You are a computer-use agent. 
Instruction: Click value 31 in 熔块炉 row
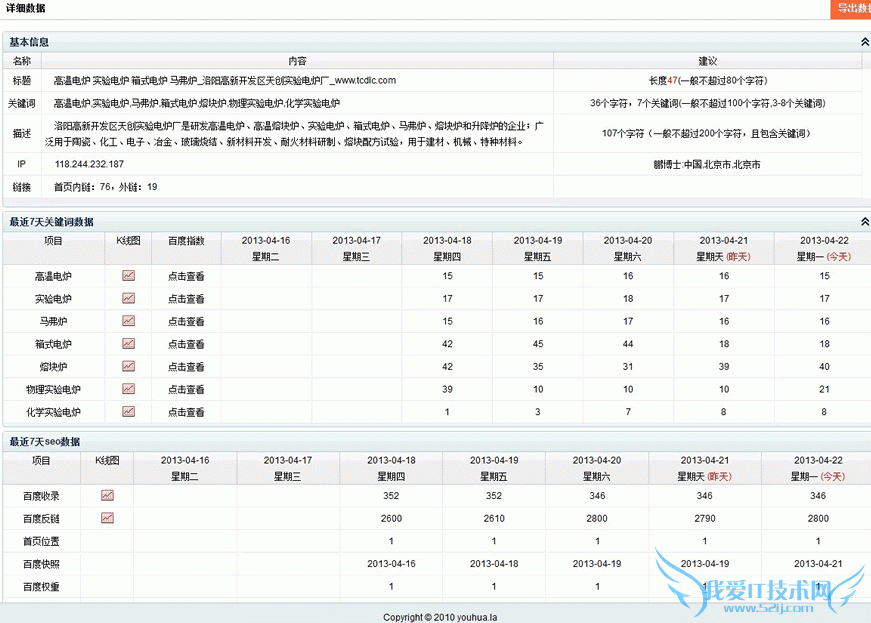point(628,366)
